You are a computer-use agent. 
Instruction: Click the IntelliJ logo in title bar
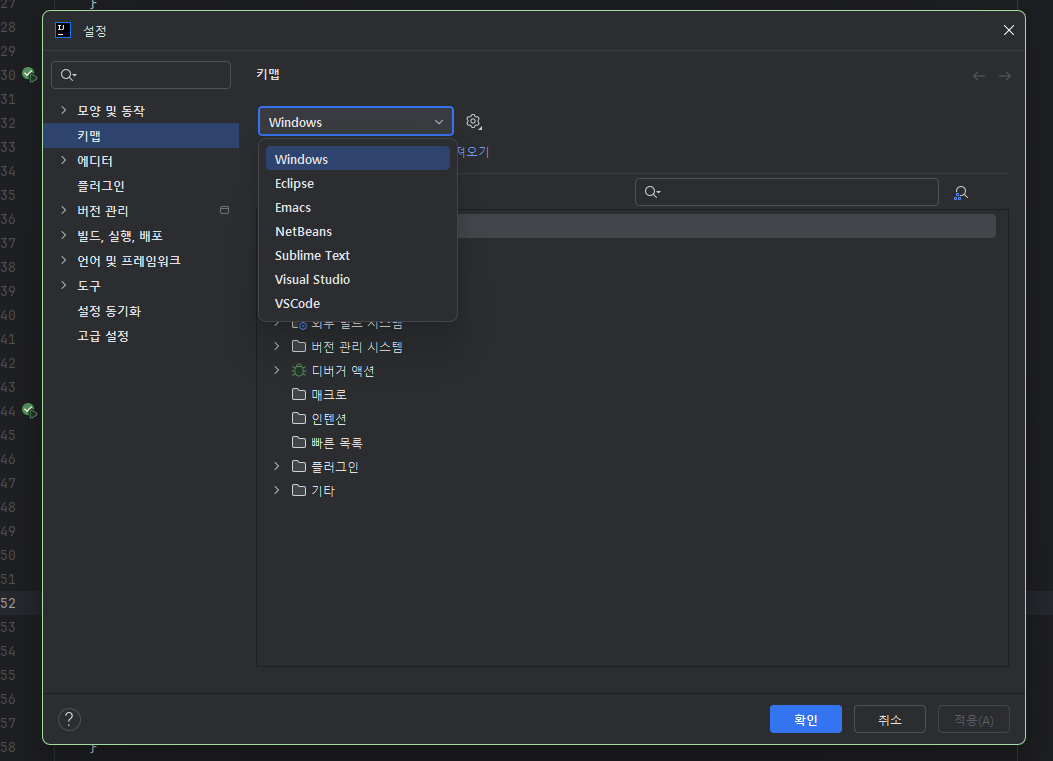pyautogui.click(x=62, y=30)
